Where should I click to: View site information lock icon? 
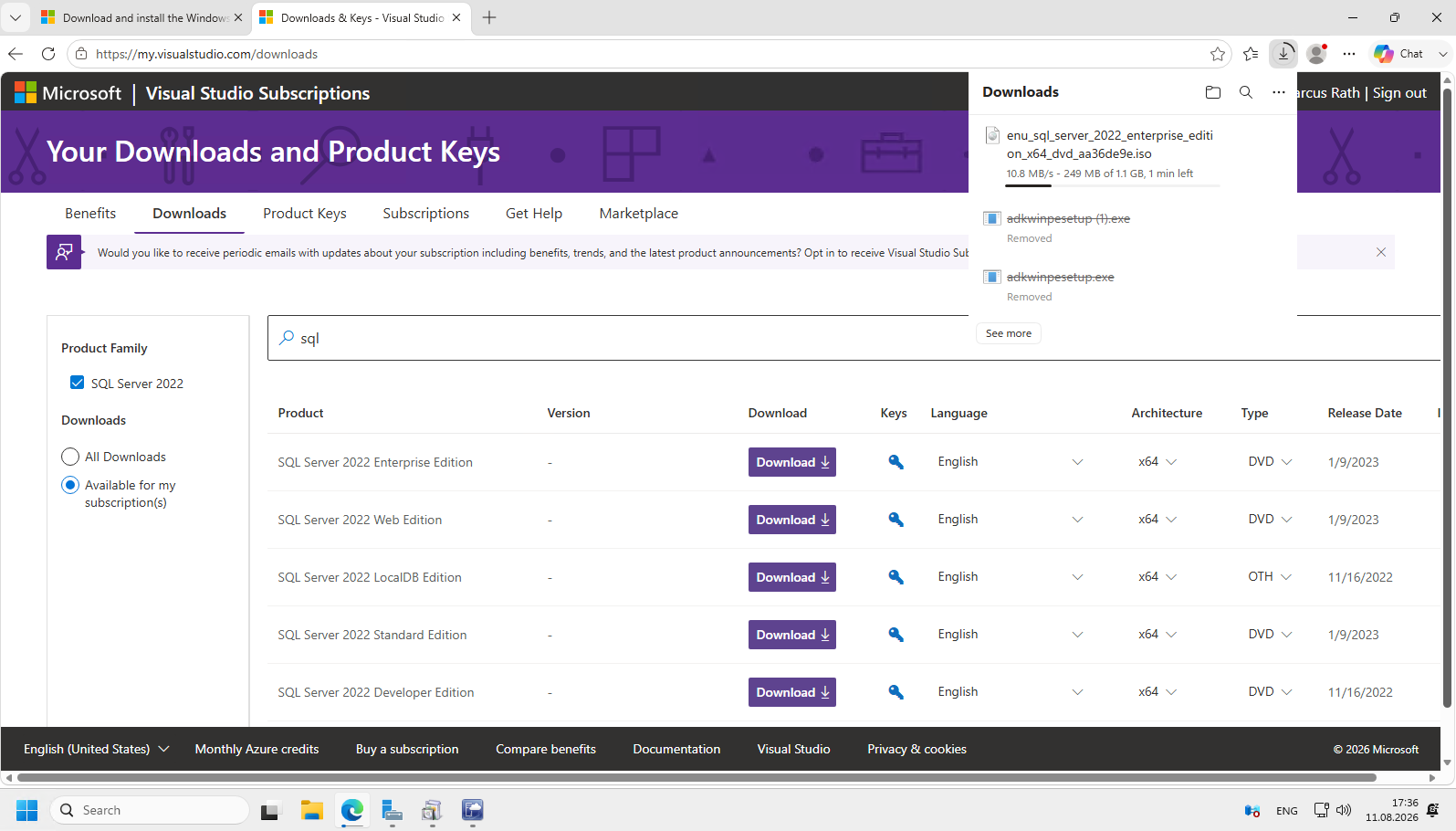(81, 54)
